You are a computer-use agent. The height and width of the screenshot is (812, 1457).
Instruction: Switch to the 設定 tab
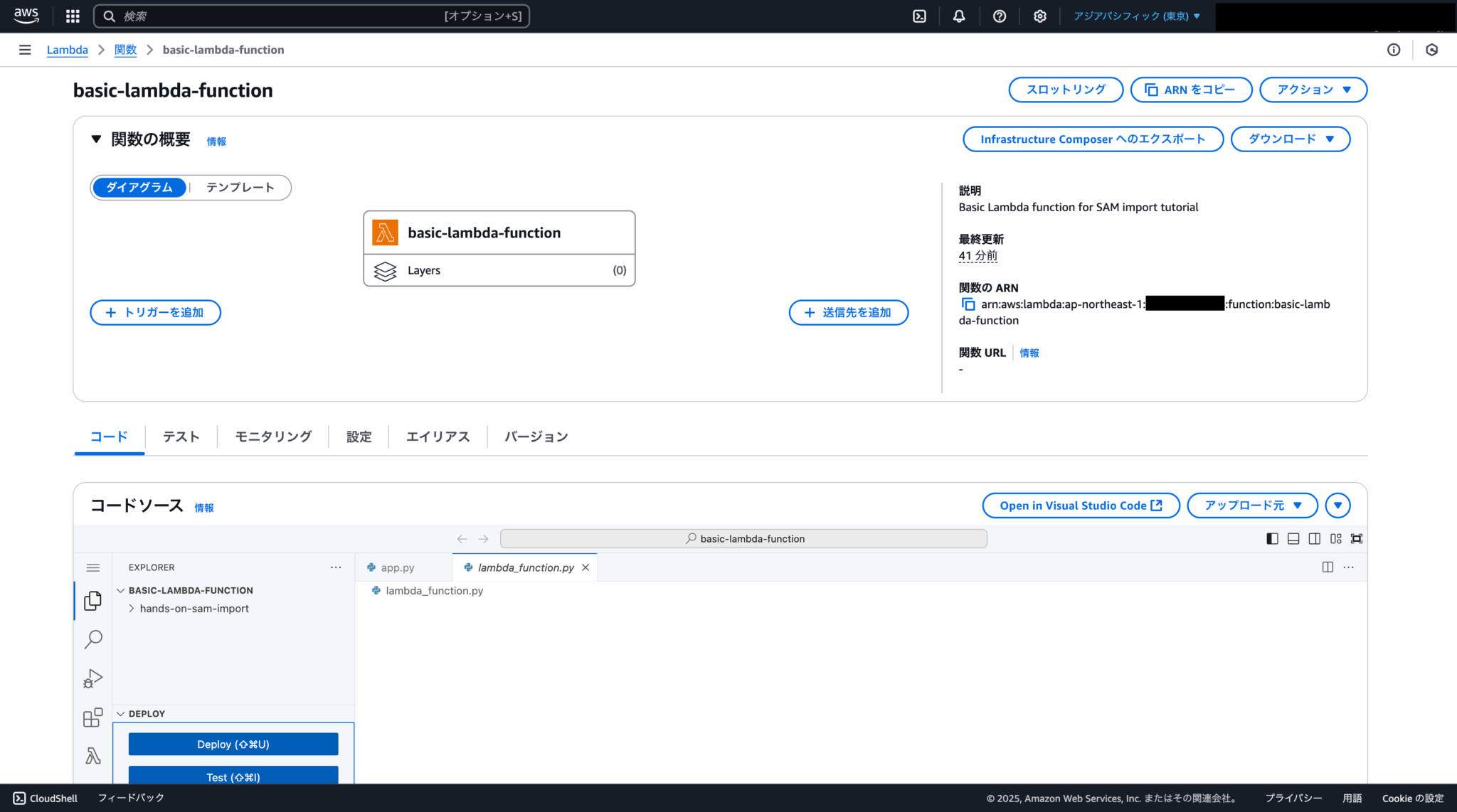tap(359, 437)
